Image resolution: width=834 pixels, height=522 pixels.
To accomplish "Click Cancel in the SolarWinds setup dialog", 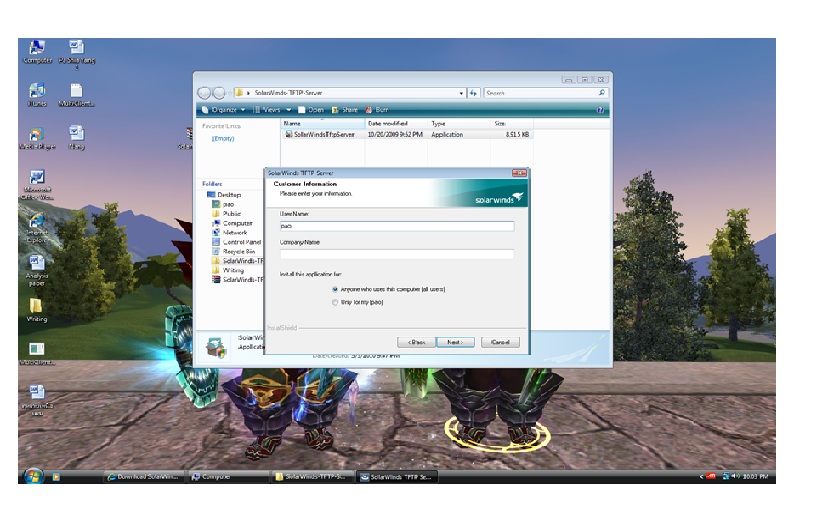I will coord(500,342).
